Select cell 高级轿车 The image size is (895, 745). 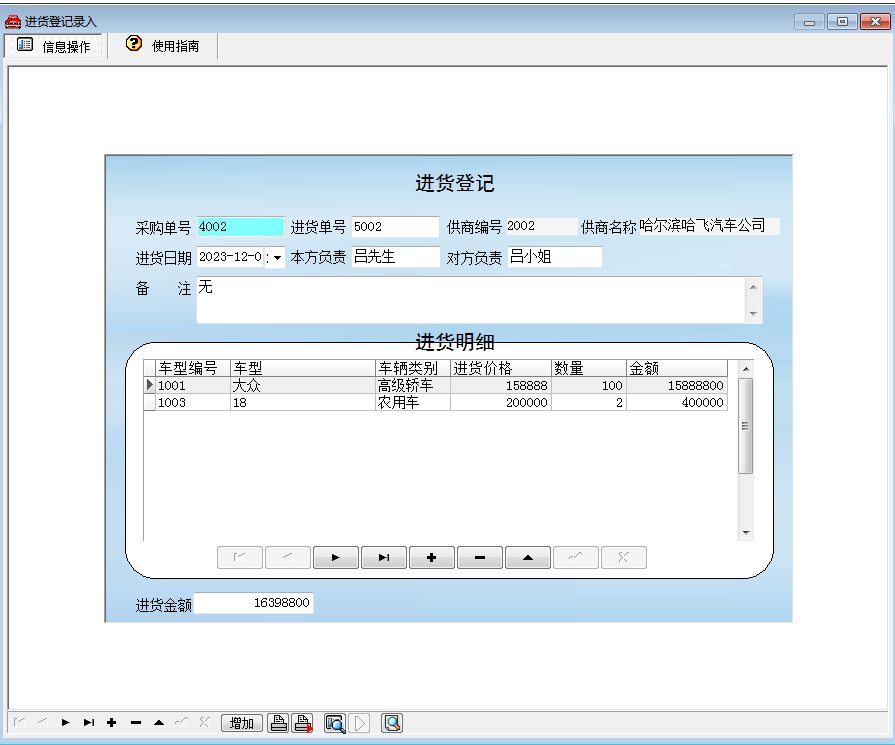[x=413, y=385]
